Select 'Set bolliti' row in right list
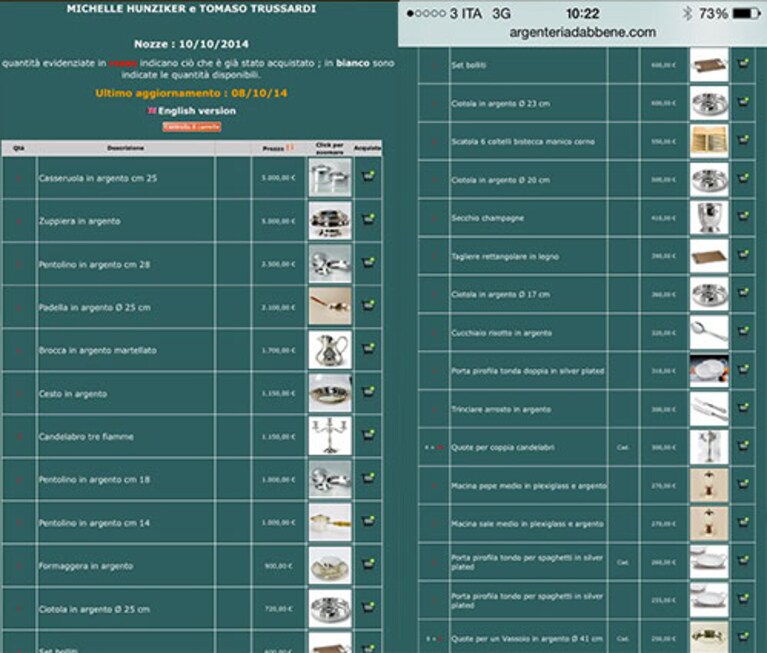This screenshot has height=653, width=767. point(587,65)
